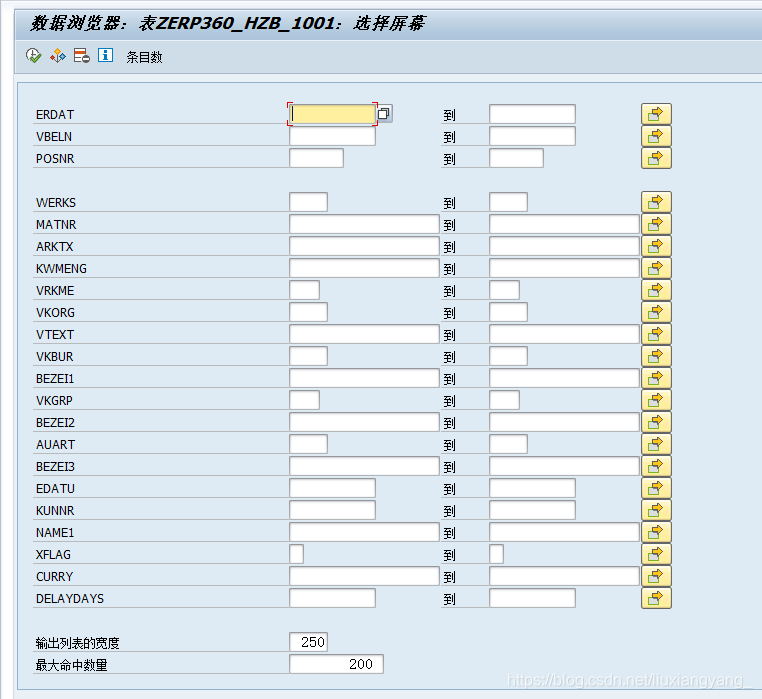
Task: Open multiple selection for BEZEI3
Action: (656, 466)
